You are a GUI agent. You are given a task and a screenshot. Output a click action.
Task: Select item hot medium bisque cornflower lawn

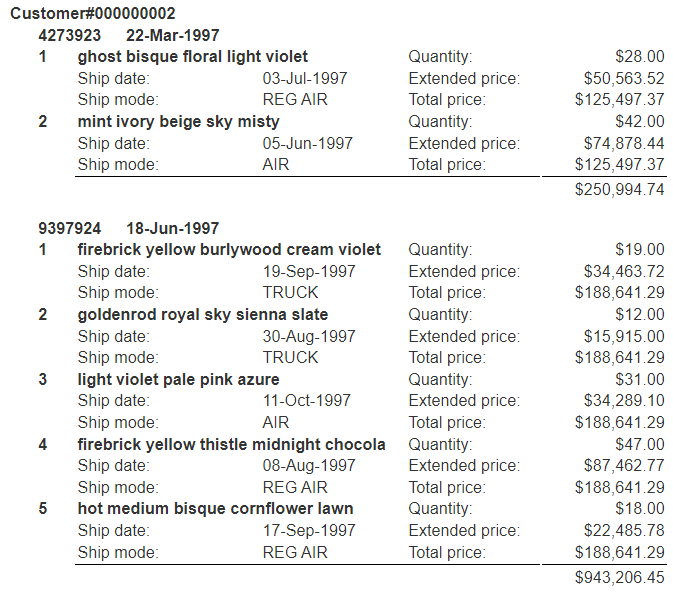point(215,508)
